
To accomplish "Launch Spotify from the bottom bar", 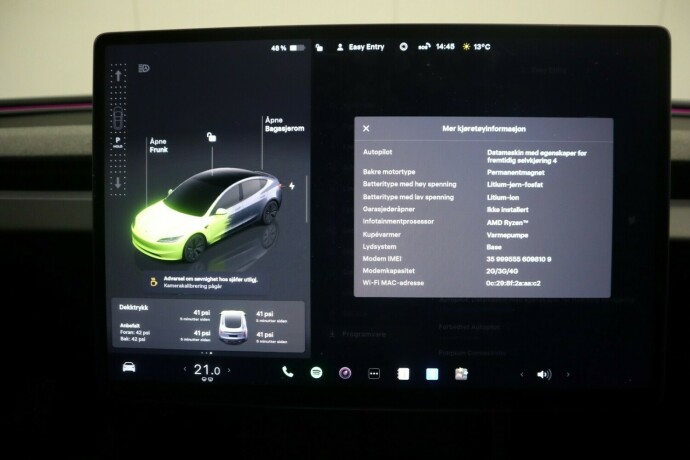I will pyautogui.click(x=316, y=373).
